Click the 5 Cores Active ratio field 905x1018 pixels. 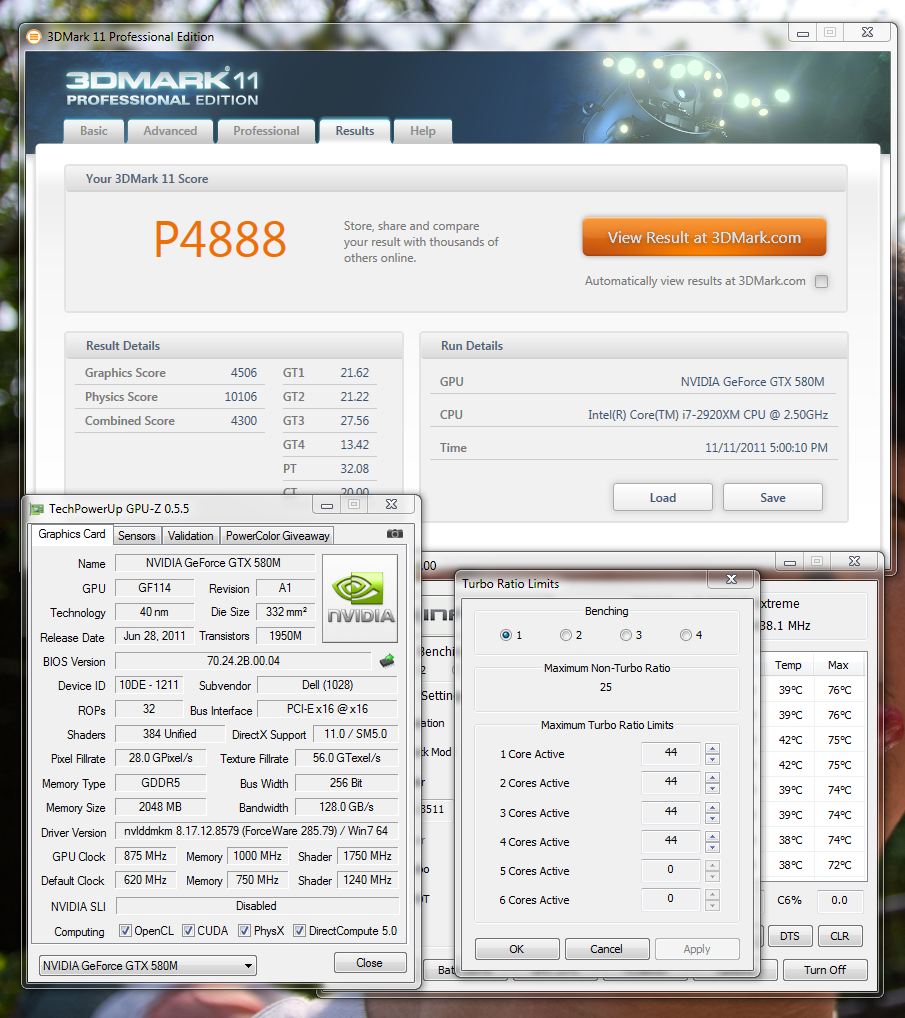click(671, 870)
